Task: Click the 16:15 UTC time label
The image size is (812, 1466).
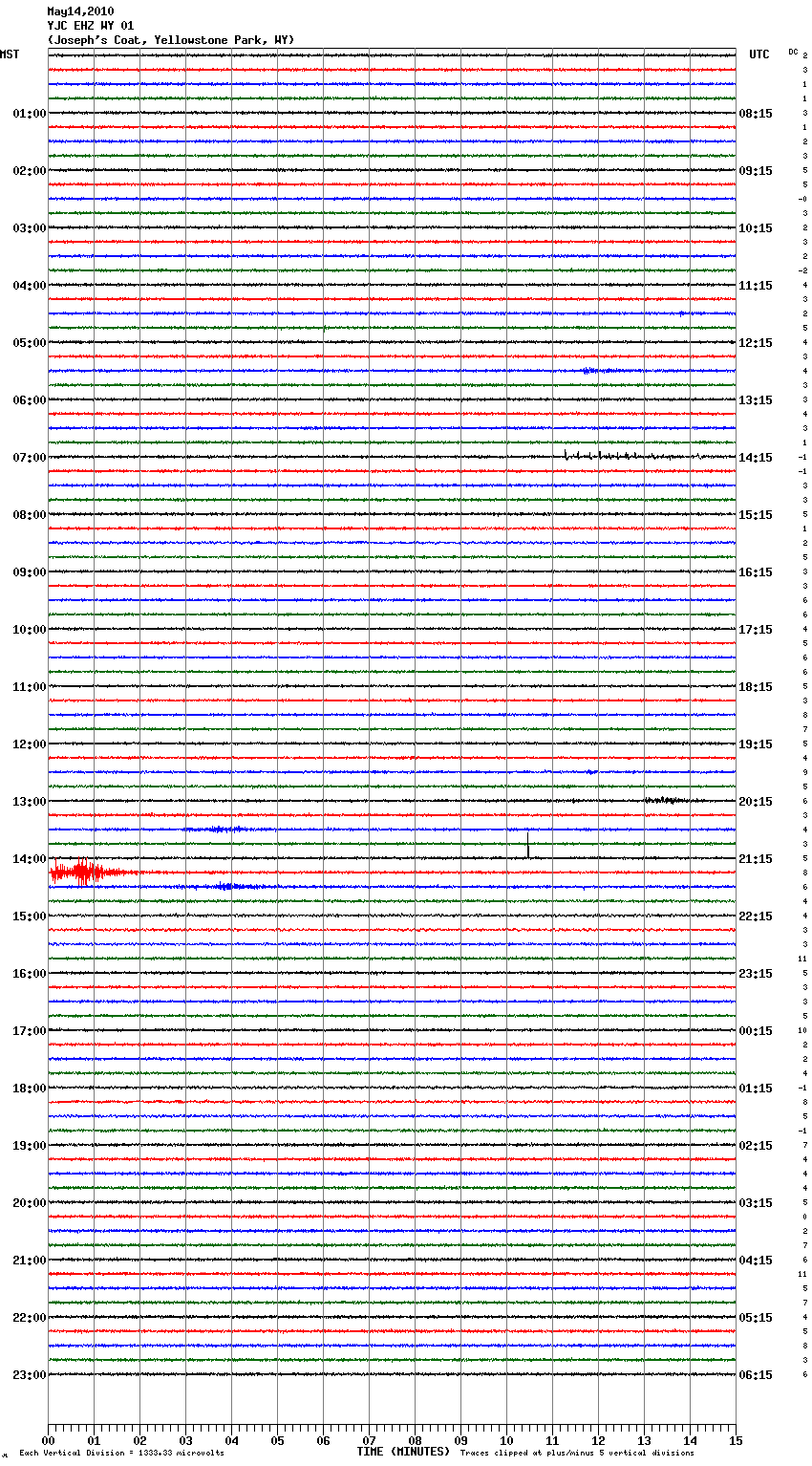Action: tap(756, 572)
